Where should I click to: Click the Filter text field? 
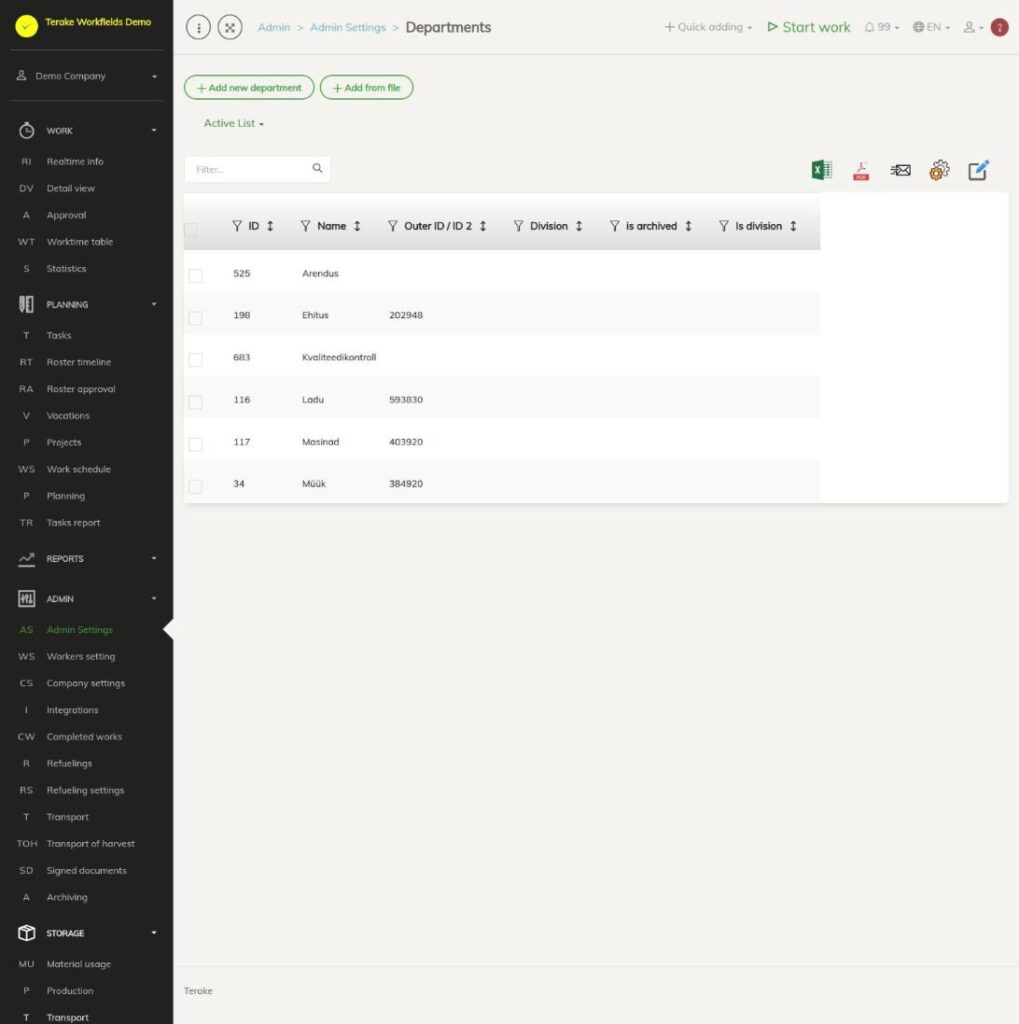pyautogui.click(x=257, y=169)
